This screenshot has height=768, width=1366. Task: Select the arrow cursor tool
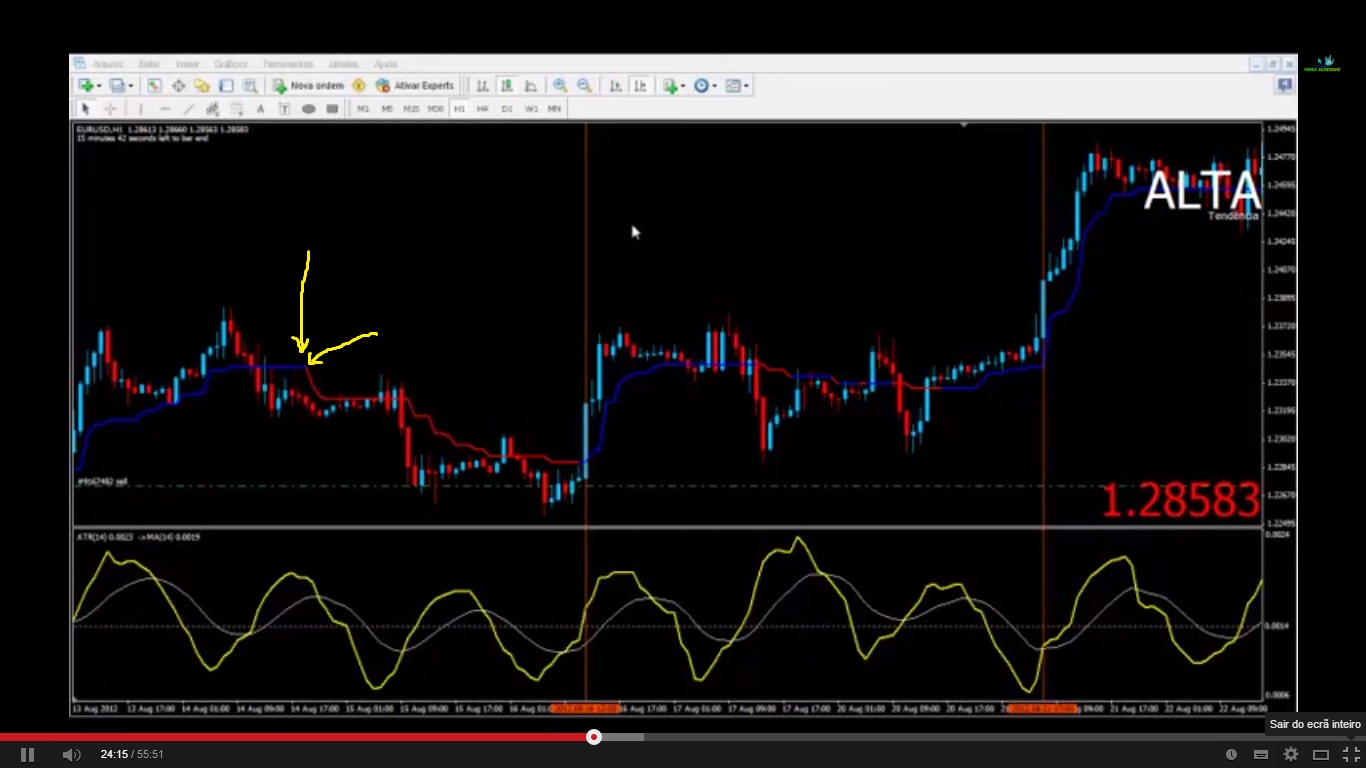coord(85,109)
